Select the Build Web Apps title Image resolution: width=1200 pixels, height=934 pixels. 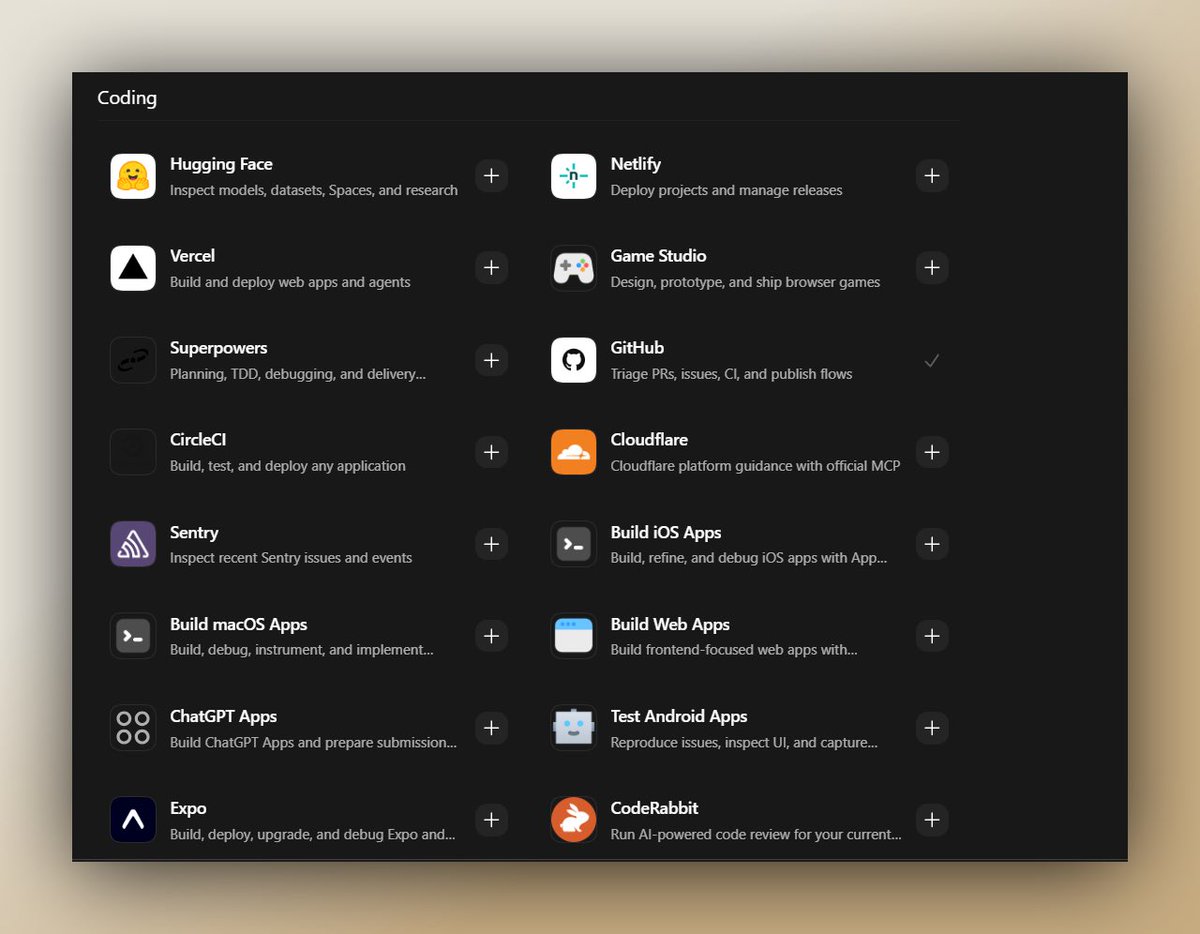(670, 625)
